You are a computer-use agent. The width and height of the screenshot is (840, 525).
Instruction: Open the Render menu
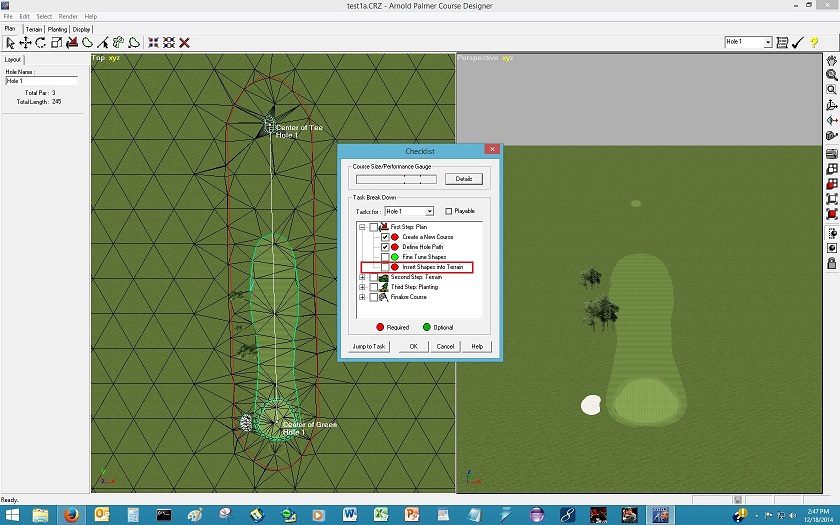[x=68, y=17]
